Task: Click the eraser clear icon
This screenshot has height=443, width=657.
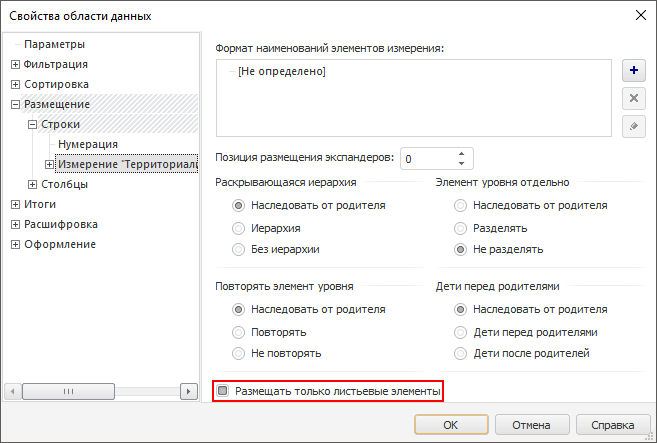Action: 632,126
